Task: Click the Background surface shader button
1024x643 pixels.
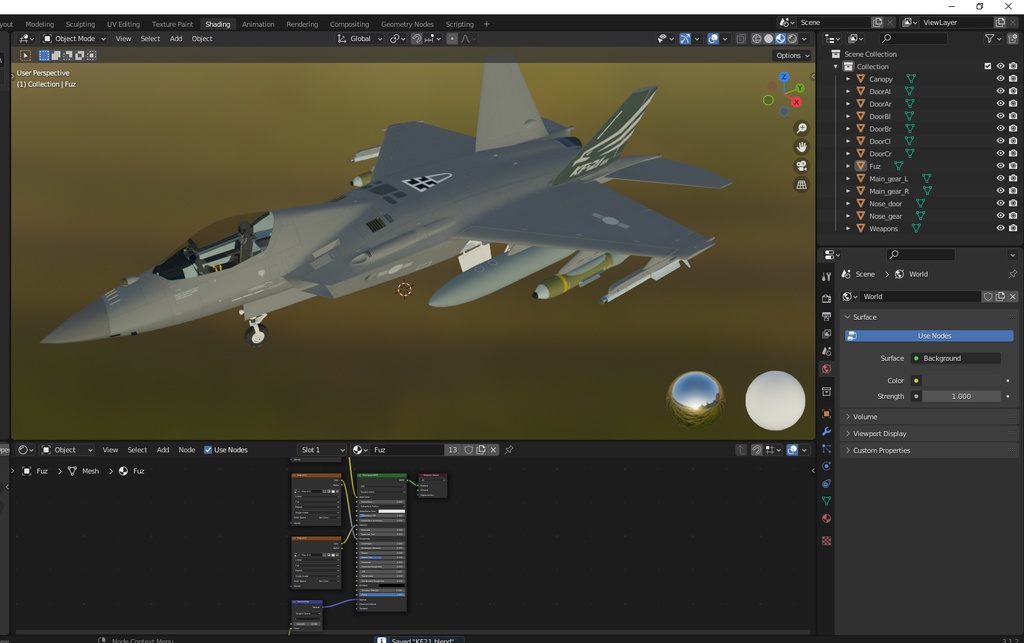Action: point(956,358)
